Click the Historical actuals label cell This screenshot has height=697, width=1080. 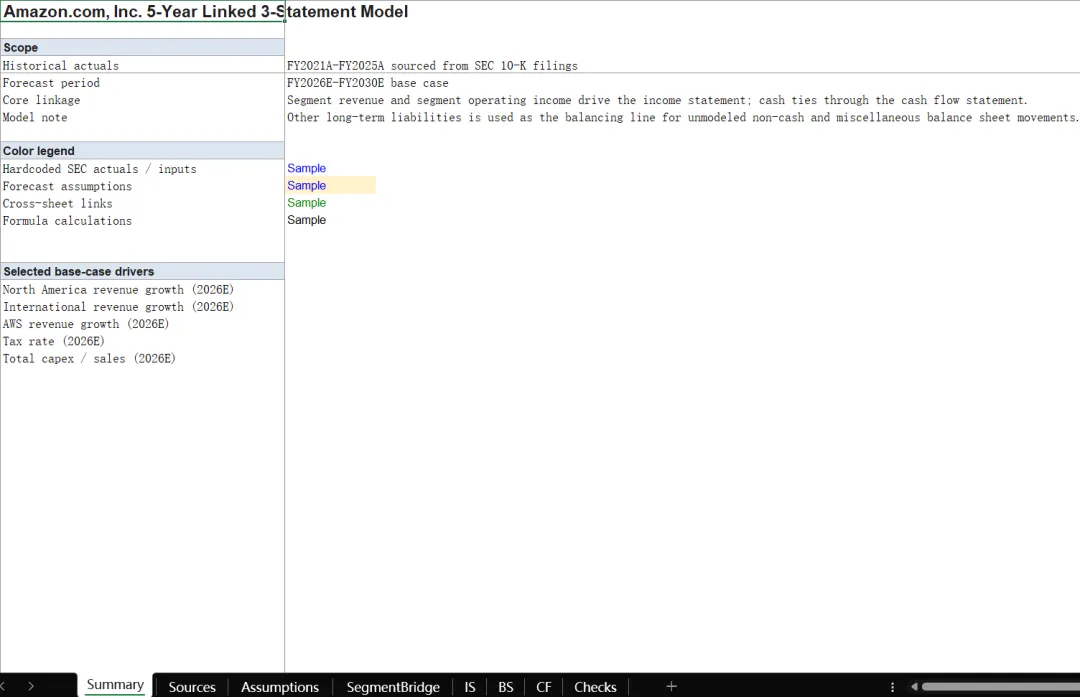point(143,65)
